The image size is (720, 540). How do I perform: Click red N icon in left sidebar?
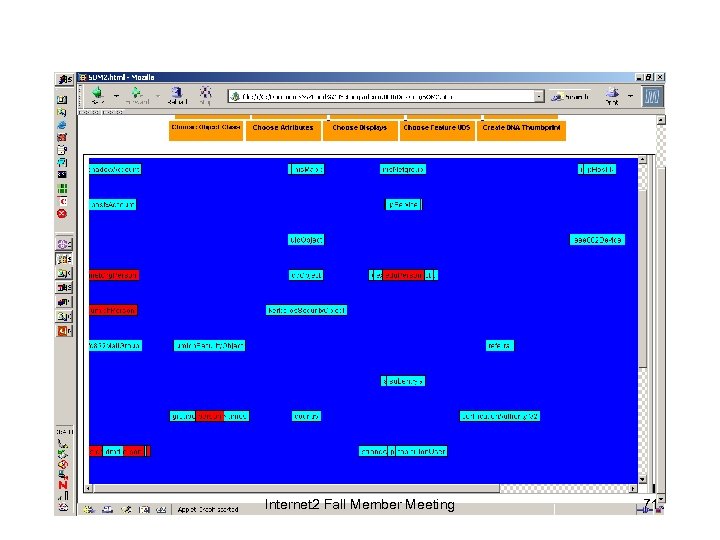pyautogui.click(x=62, y=485)
